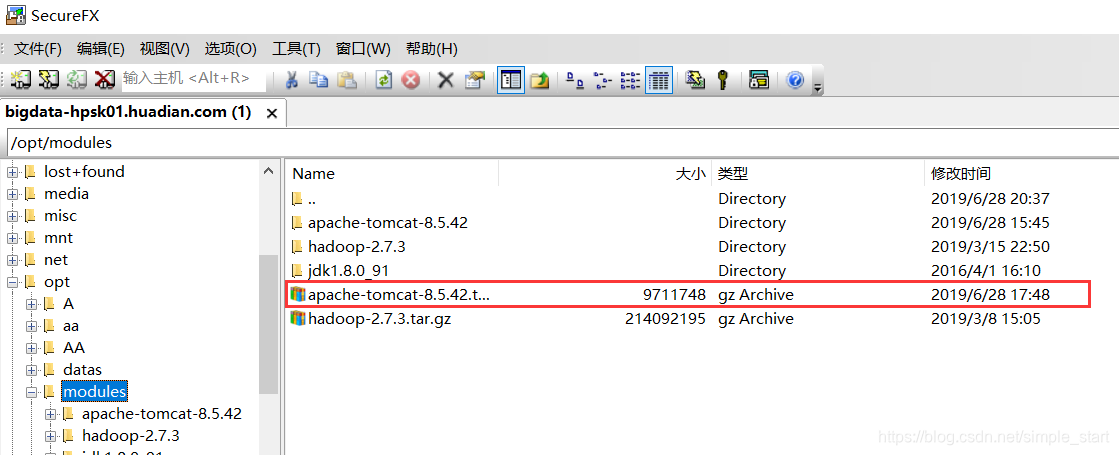The image size is (1119, 455).
Task: Collapse the opt tree node
Action: [x=13, y=282]
